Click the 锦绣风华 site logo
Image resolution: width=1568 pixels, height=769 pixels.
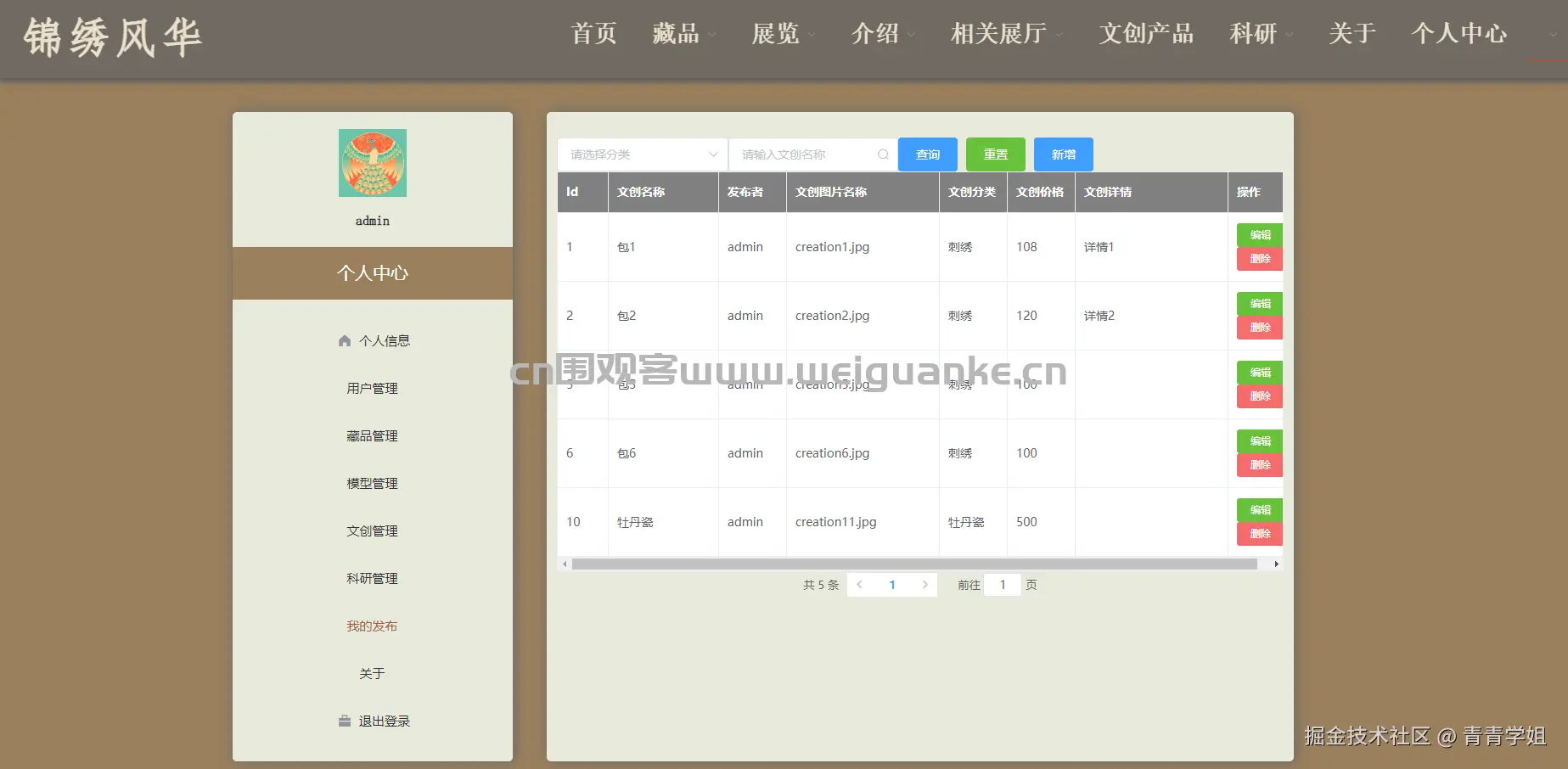tap(113, 38)
